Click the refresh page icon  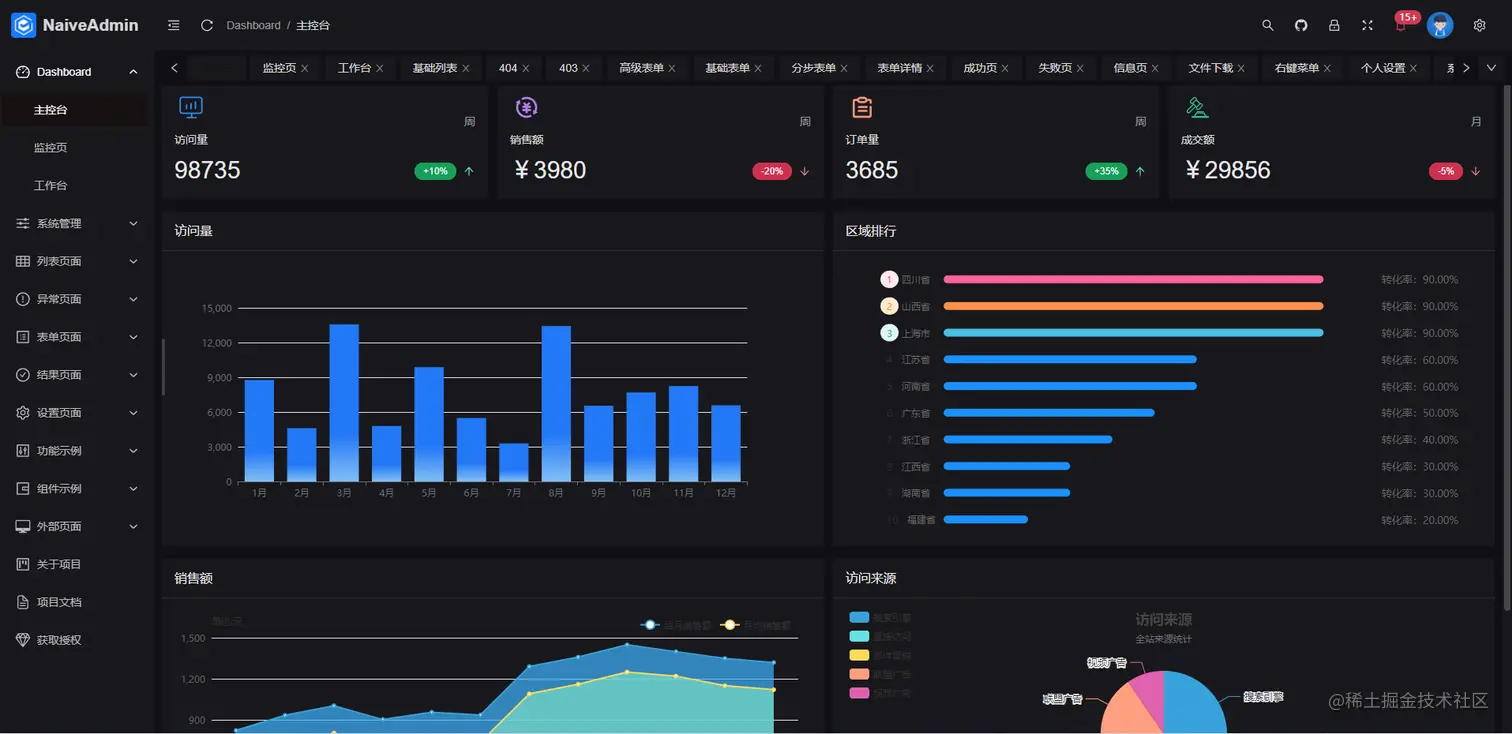[x=207, y=25]
